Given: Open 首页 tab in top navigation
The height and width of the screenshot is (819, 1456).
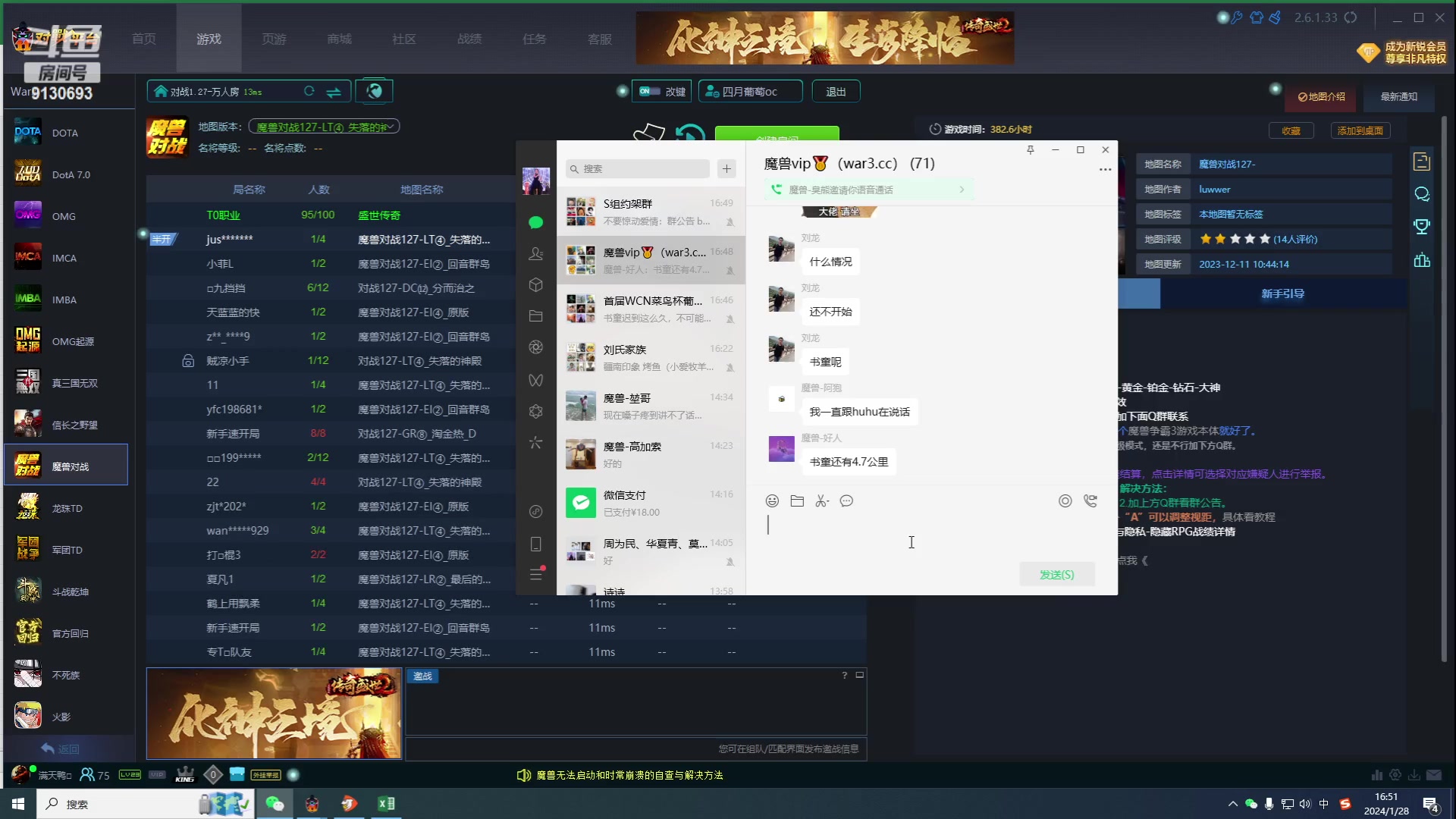Looking at the screenshot, I should [144, 39].
